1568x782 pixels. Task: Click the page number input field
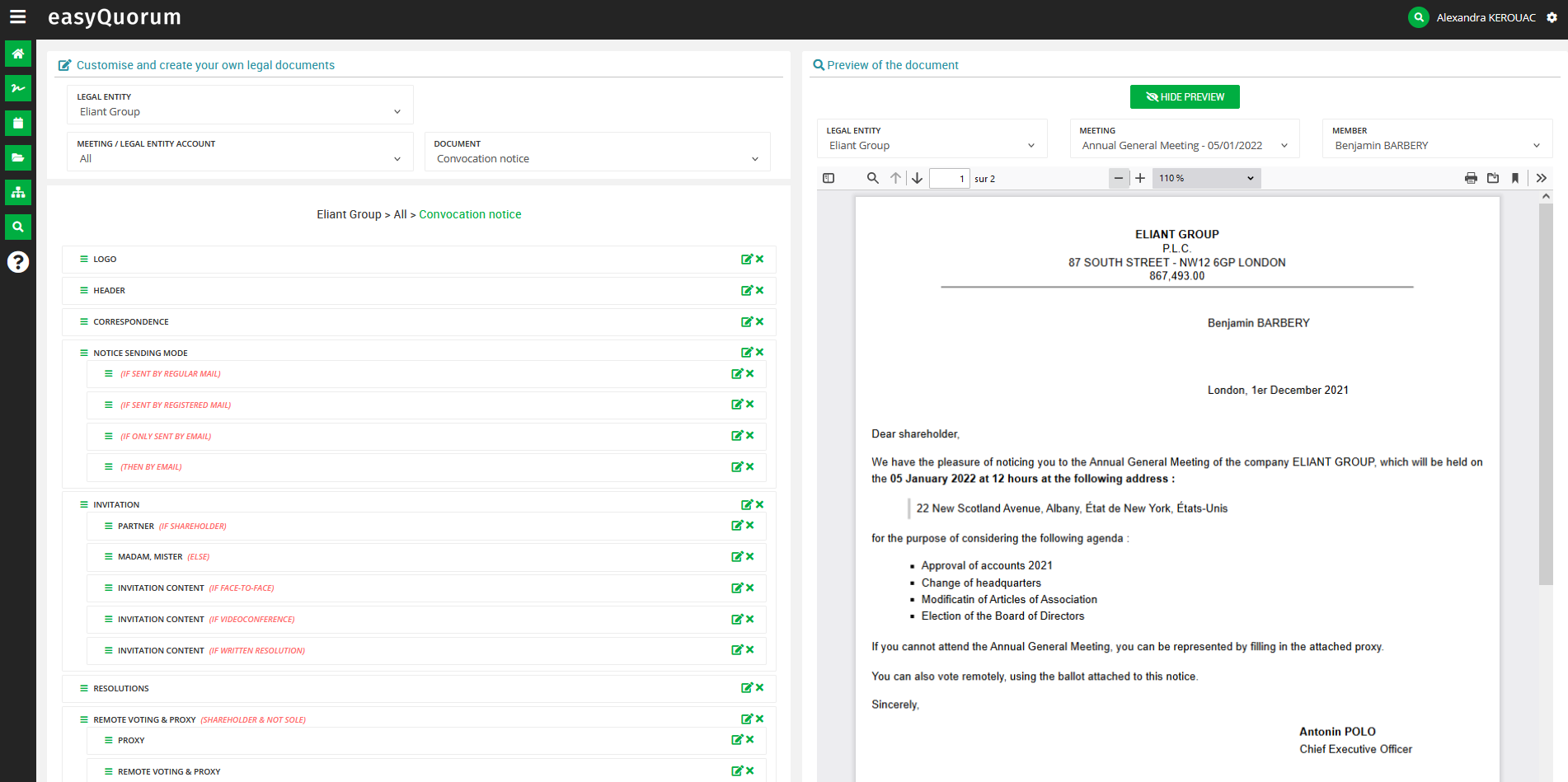click(948, 179)
